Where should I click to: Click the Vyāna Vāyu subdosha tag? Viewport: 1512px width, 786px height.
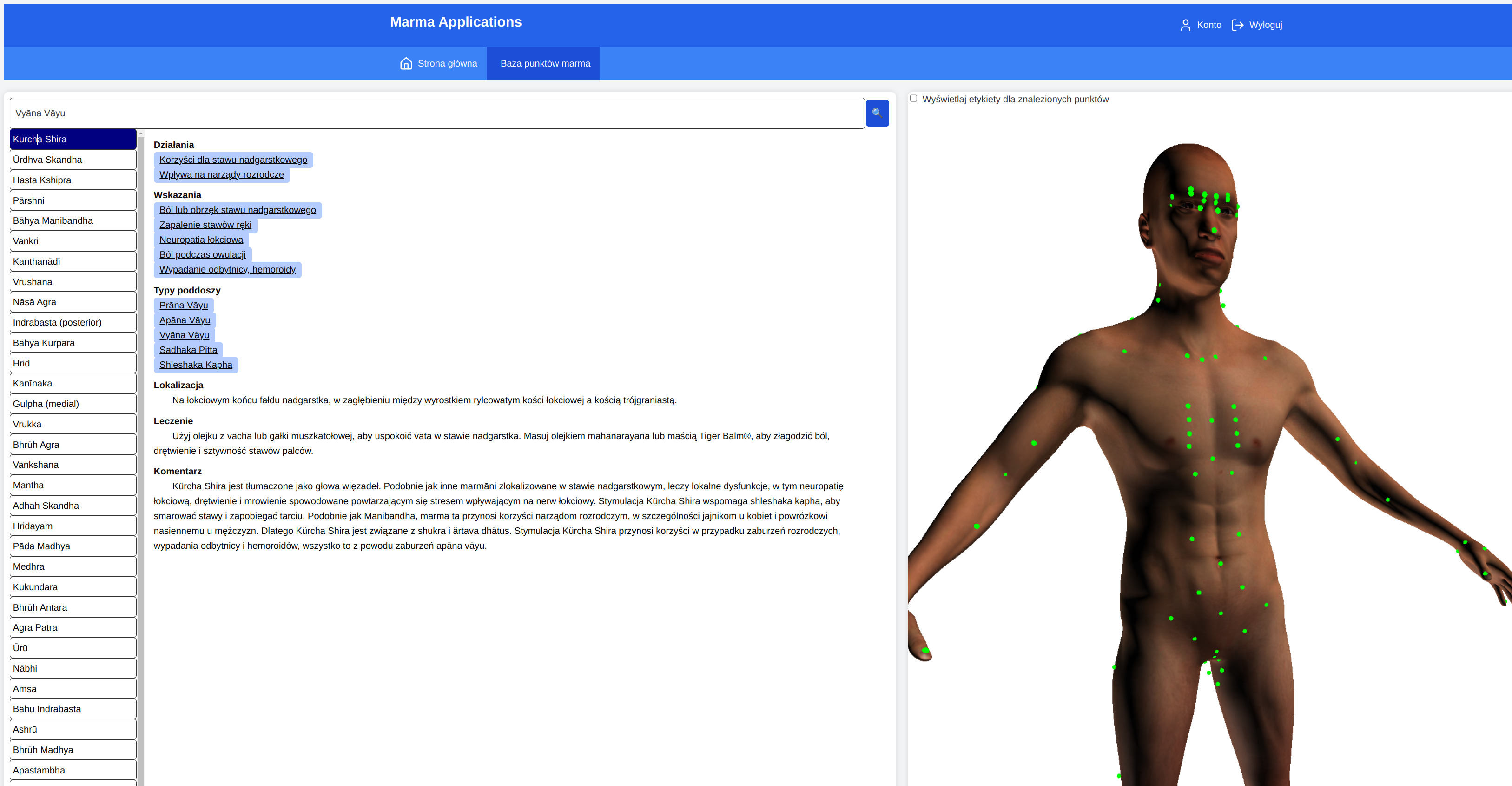click(x=184, y=335)
